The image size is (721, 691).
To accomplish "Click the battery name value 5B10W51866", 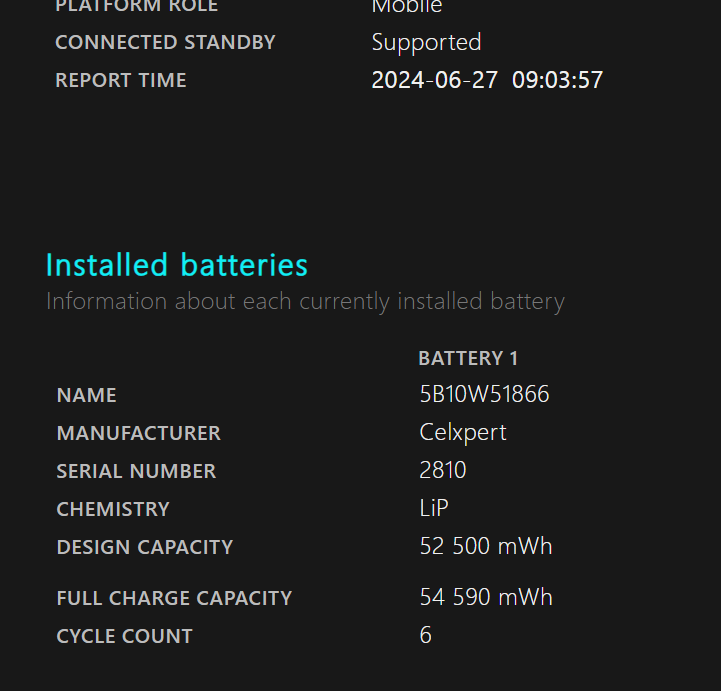I will click(x=484, y=395).
